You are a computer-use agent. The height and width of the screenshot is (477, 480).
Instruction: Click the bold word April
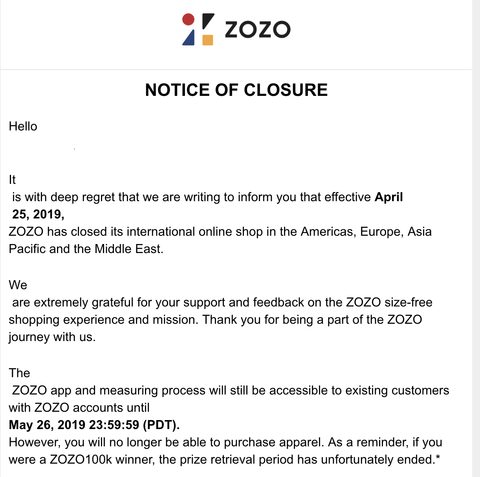(x=389, y=197)
